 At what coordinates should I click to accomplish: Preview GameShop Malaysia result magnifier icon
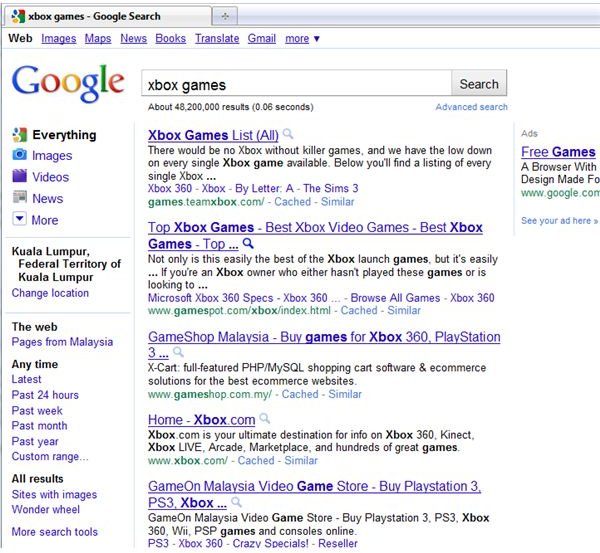tap(178, 352)
